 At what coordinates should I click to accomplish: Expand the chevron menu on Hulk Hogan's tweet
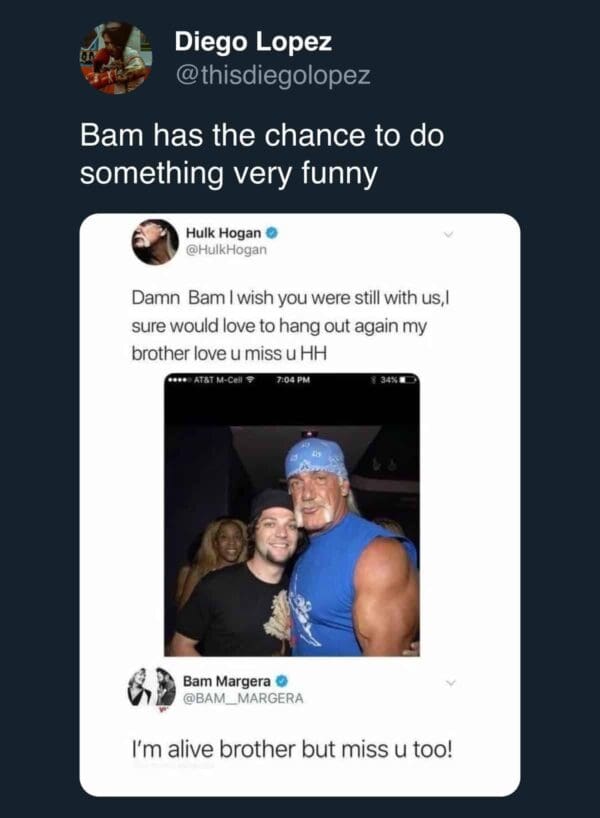[448, 235]
